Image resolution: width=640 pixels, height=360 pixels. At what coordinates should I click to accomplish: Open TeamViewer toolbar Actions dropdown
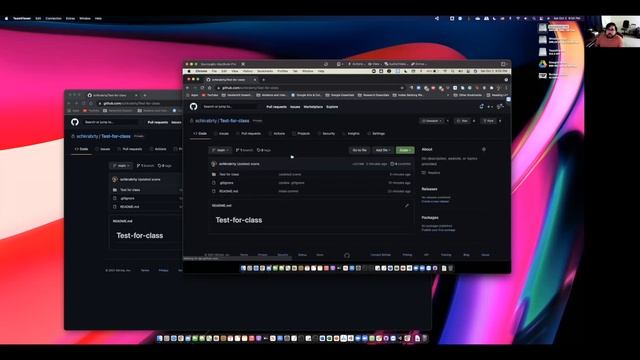click(x=357, y=64)
